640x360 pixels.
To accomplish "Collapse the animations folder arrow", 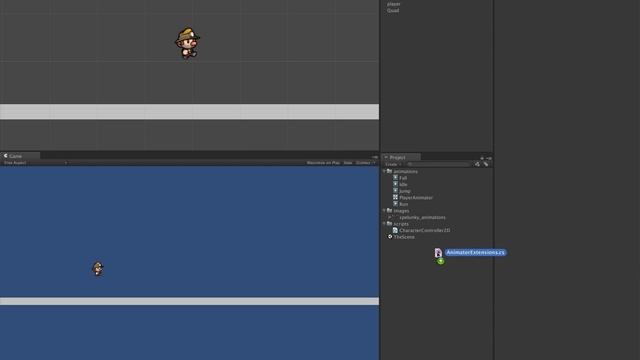I will [x=384, y=171].
